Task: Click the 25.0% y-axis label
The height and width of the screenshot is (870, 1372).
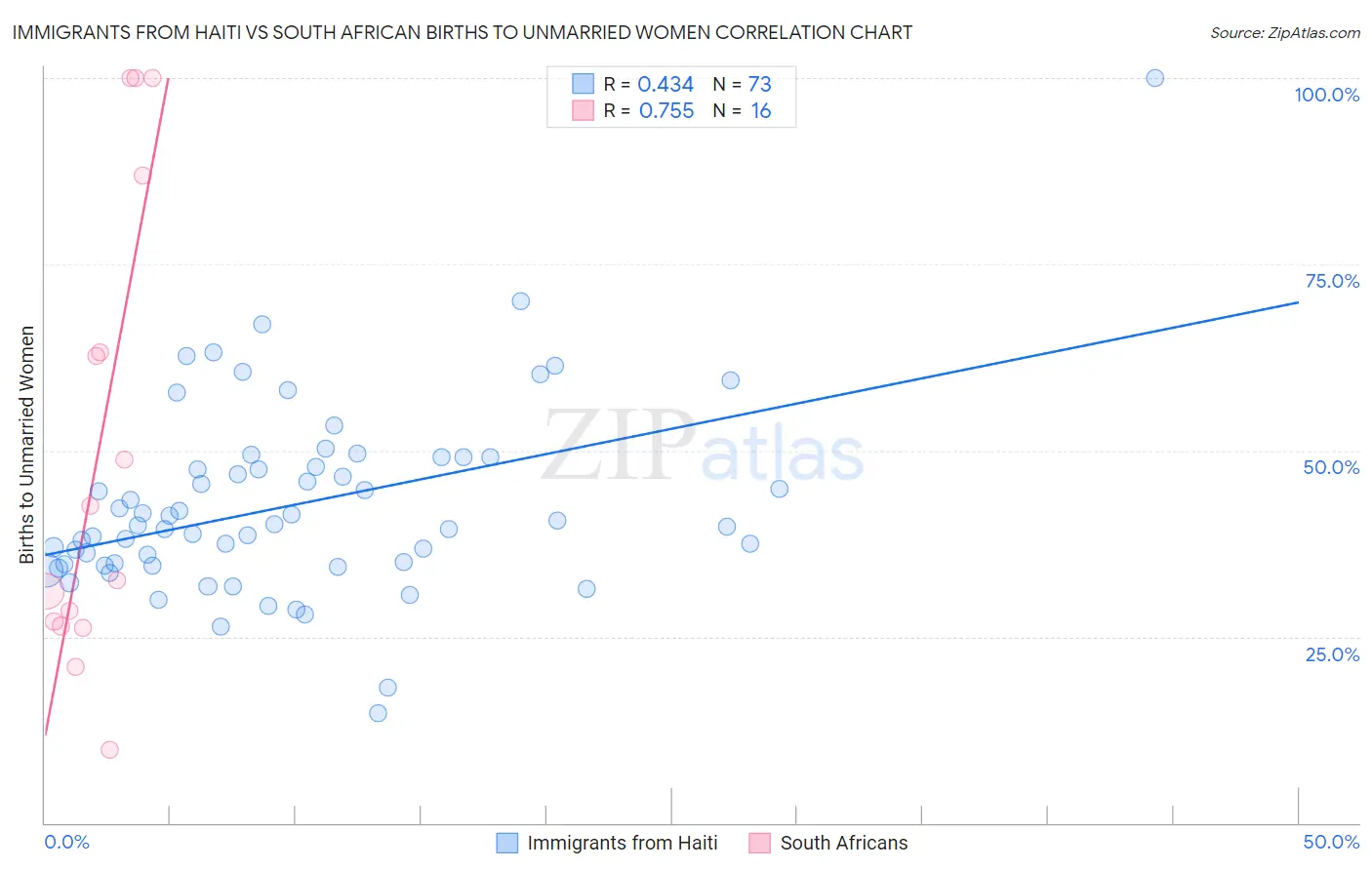Action: coord(1332,654)
